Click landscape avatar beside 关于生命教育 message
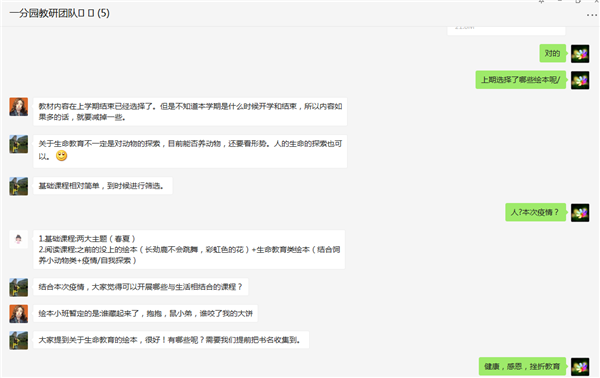This screenshot has height=378, width=600. (x=19, y=144)
